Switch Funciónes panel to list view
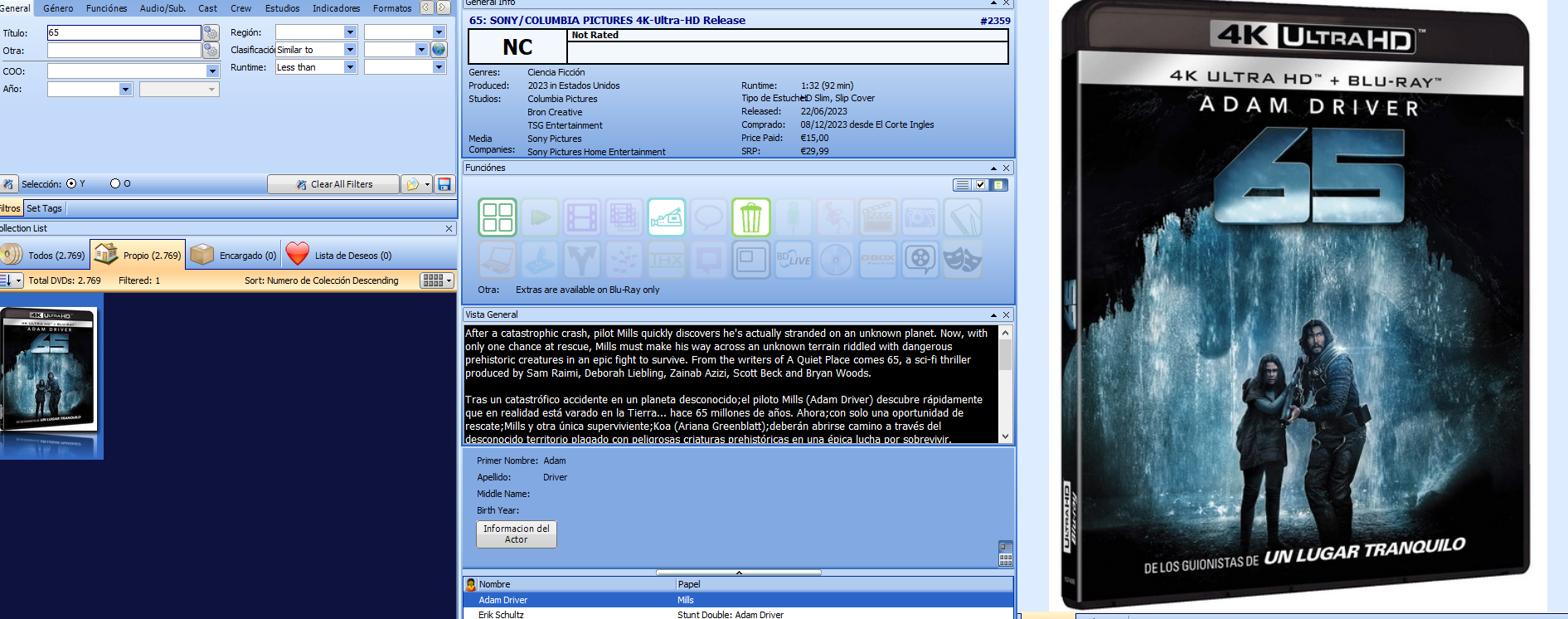 click(x=962, y=185)
